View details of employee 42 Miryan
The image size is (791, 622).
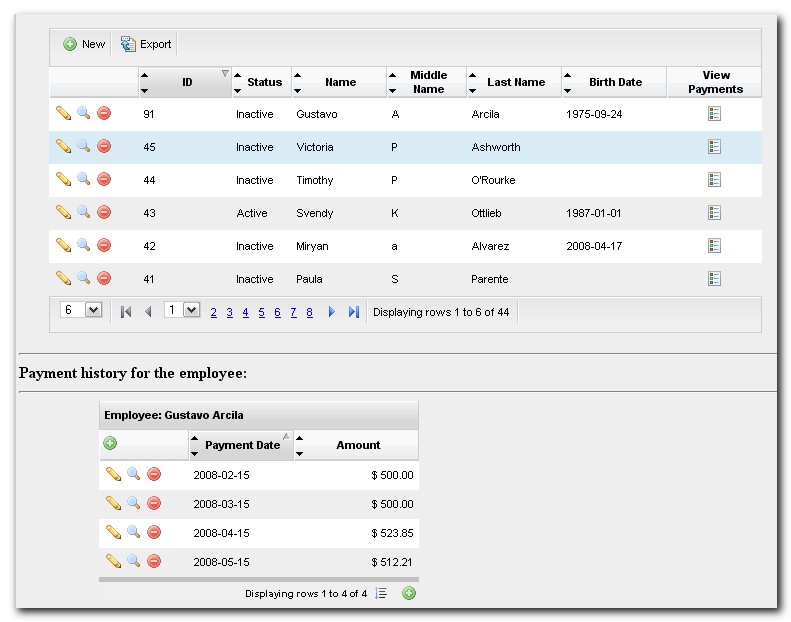coord(83,245)
